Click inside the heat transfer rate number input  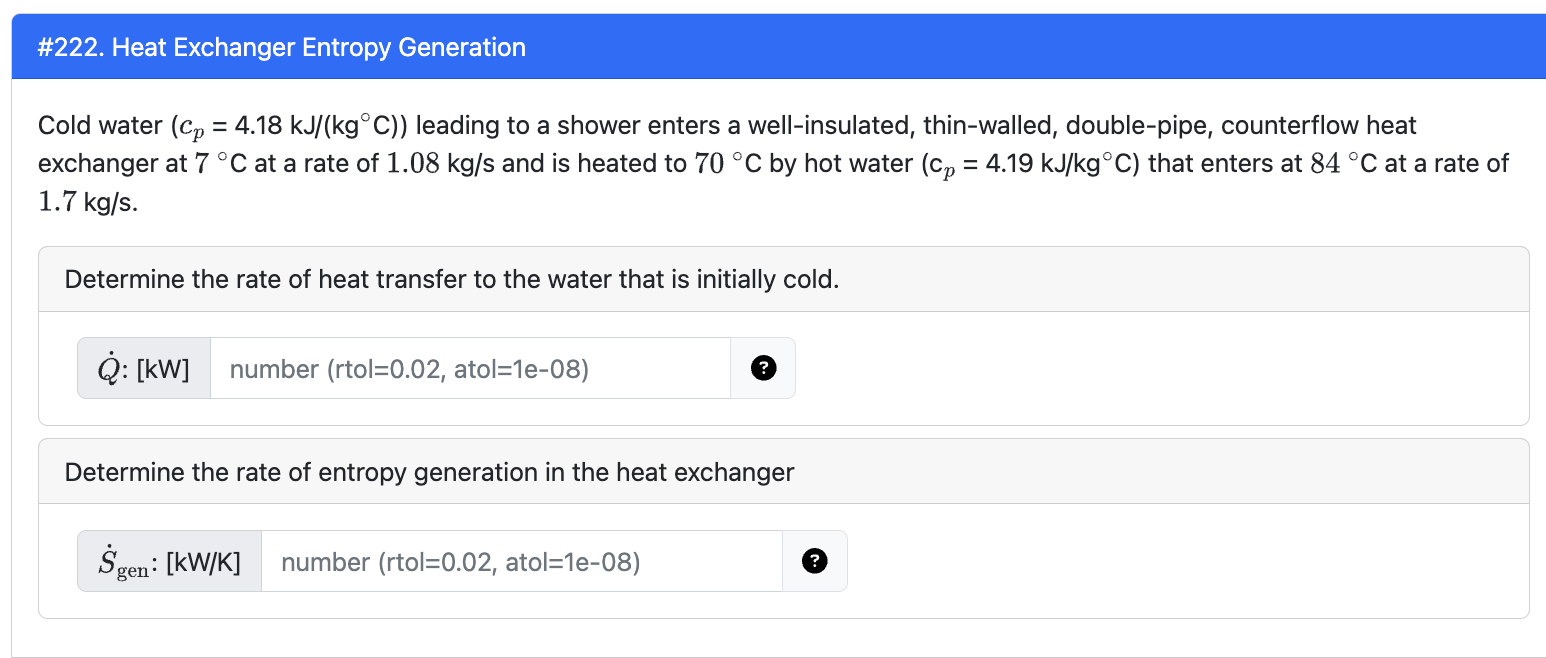(470, 368)
